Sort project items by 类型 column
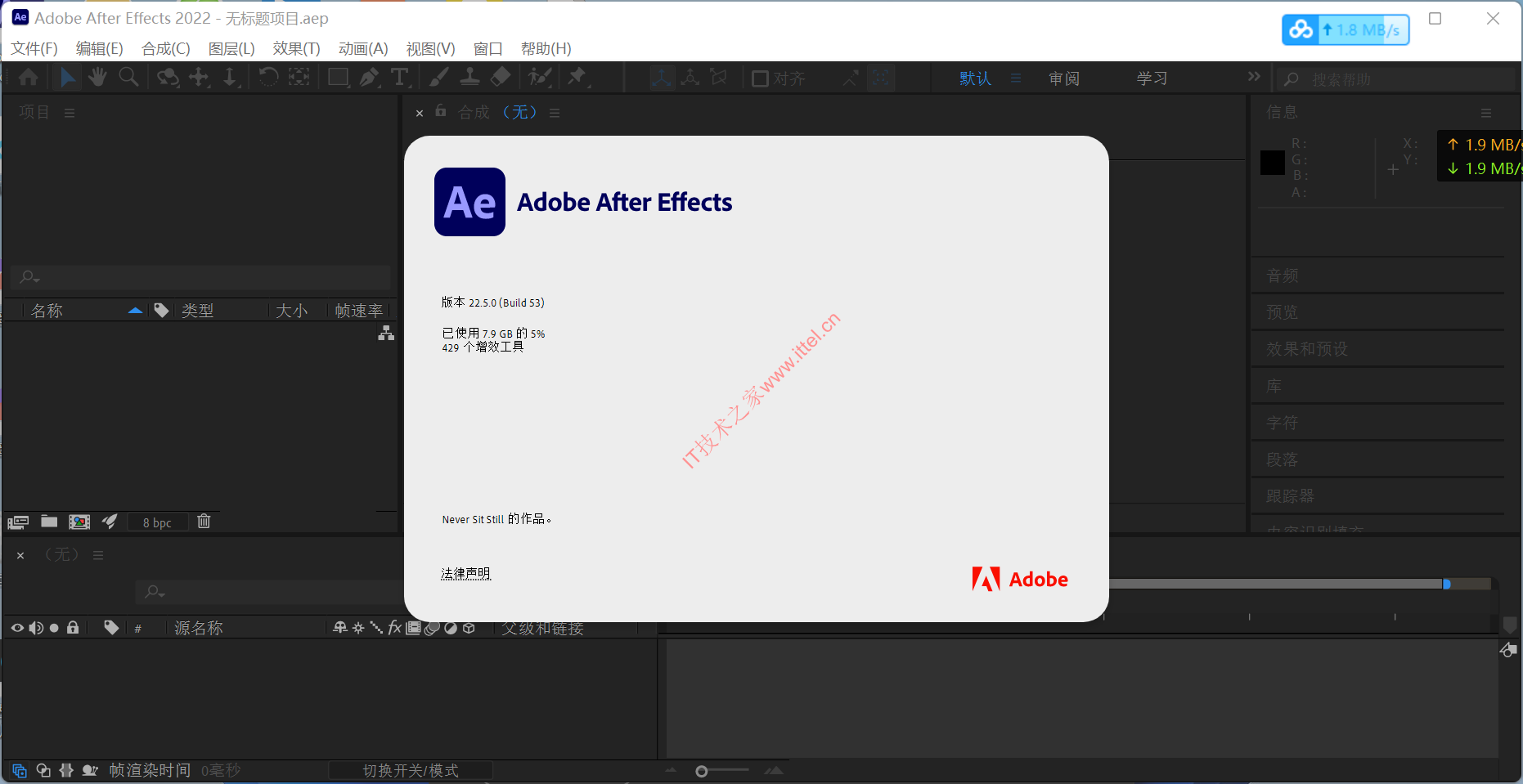 [x=197, y=311]
